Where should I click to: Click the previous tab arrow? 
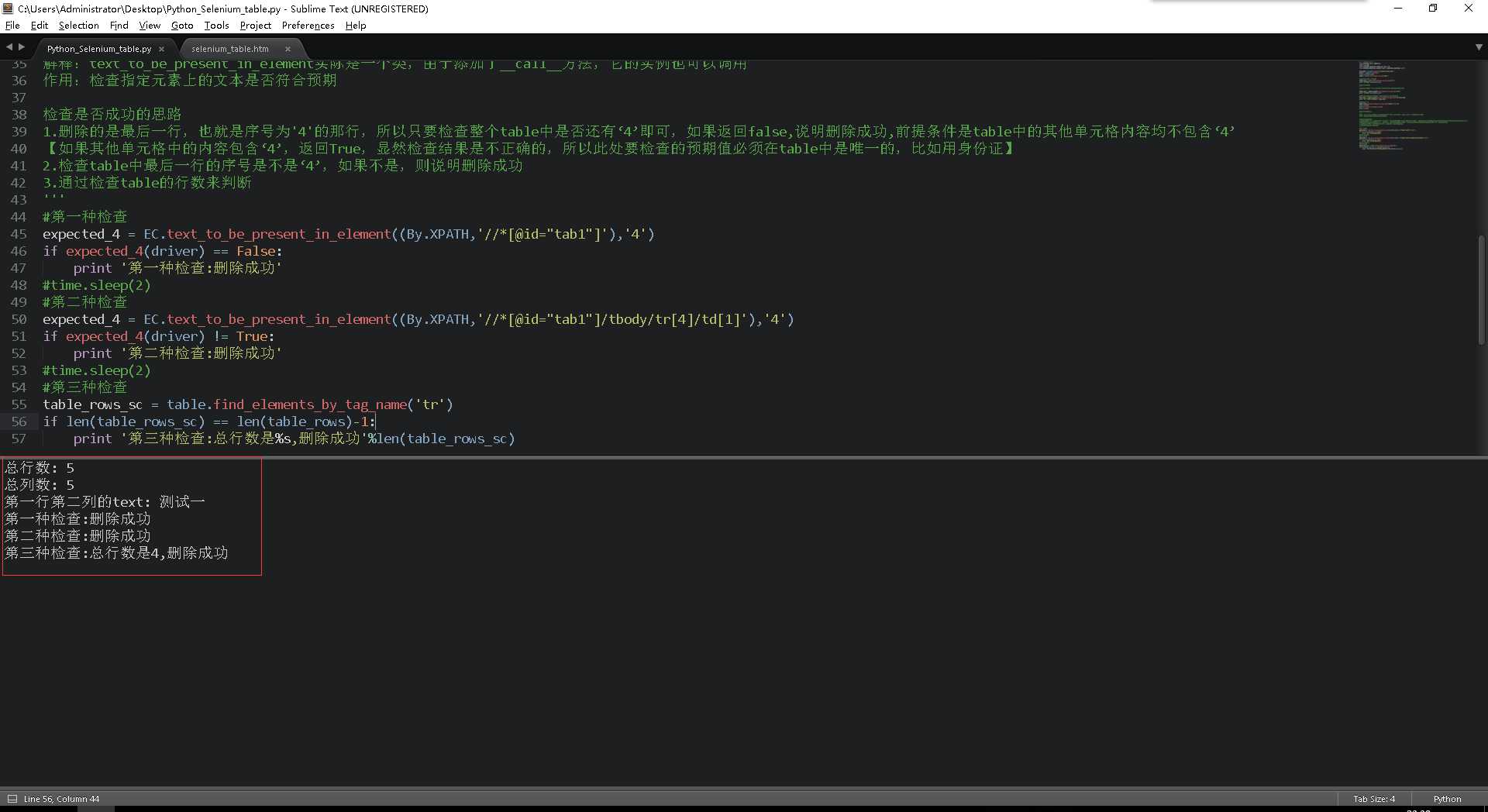point(9,47)
